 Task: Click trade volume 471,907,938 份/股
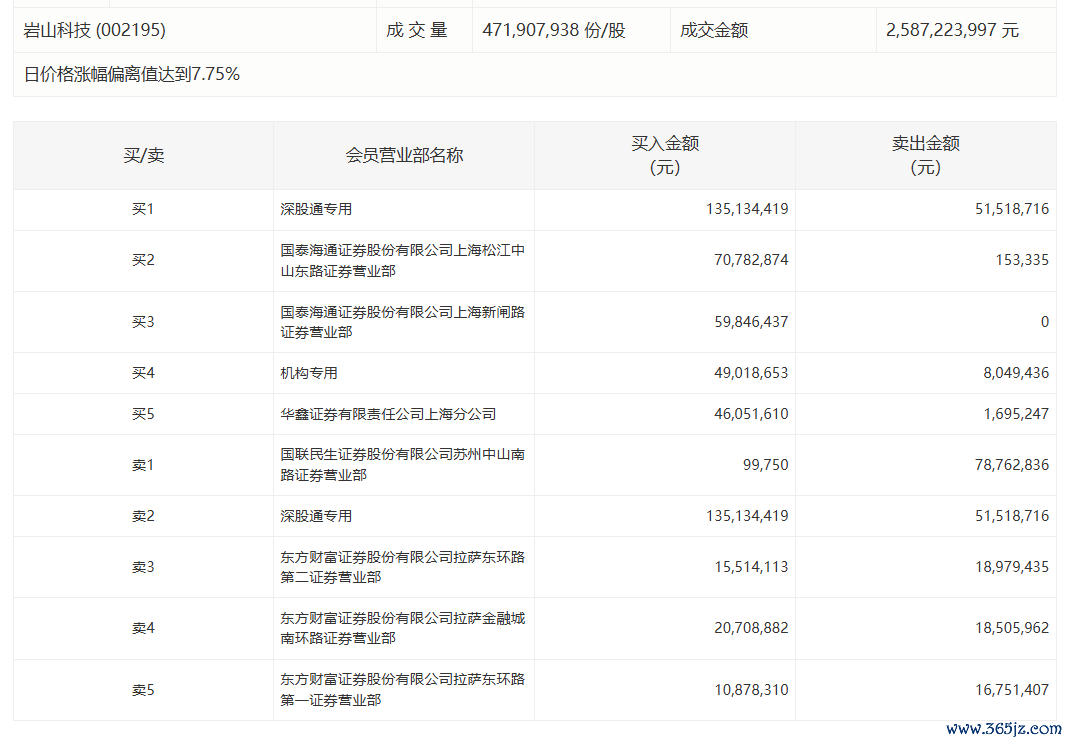(554, 30)
